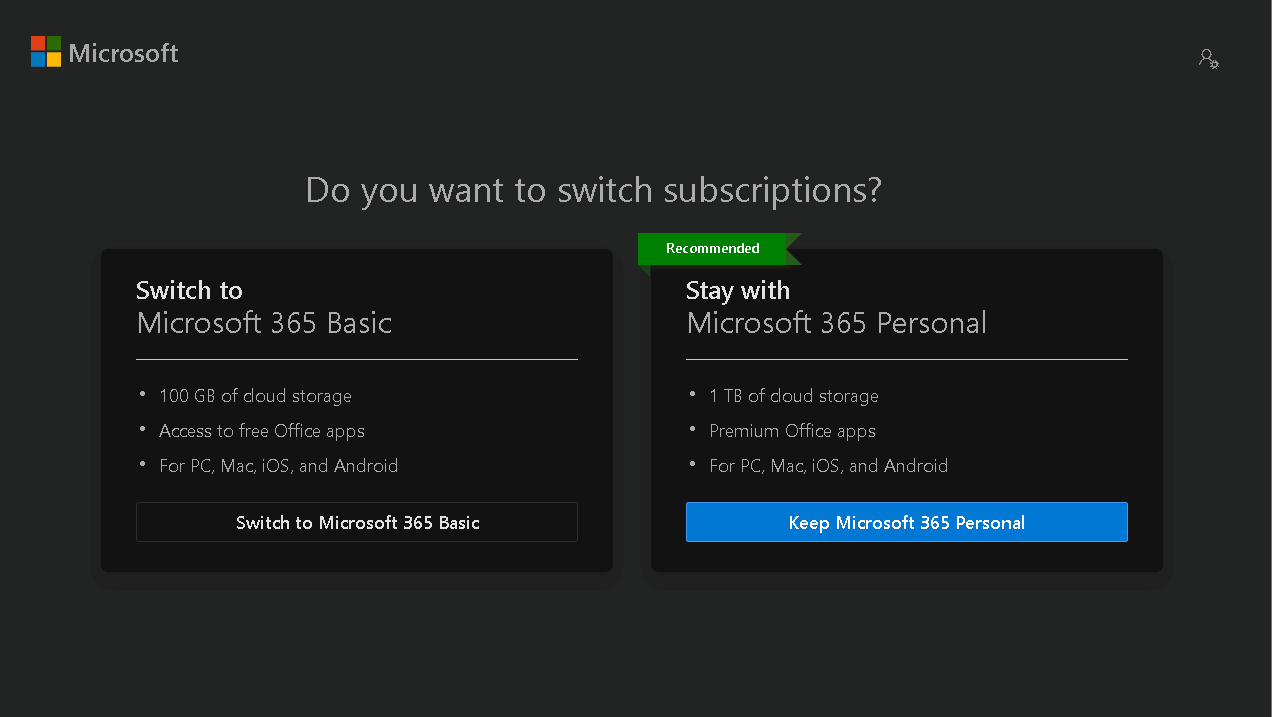Click the Microsoft logo
The height and width of the screenshot is (717, 1272).
(105, 52)
